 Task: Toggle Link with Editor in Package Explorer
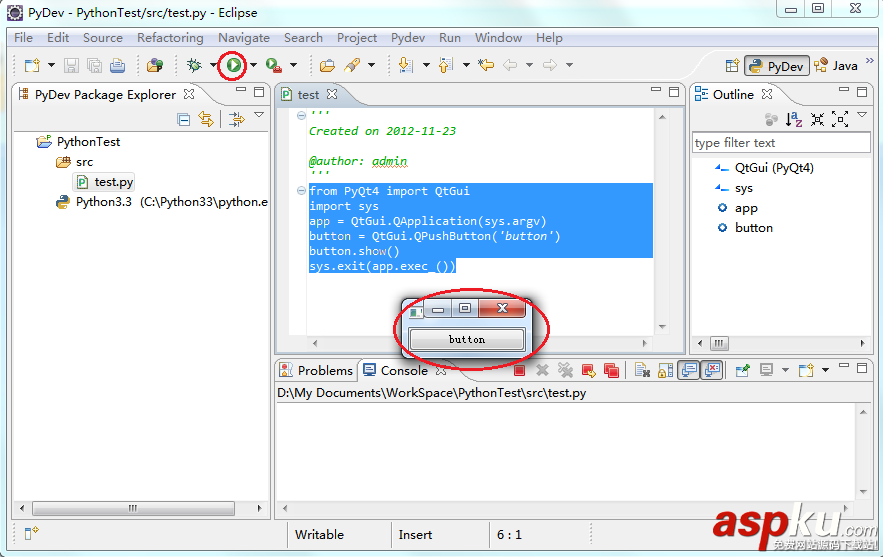coord(206,119)
